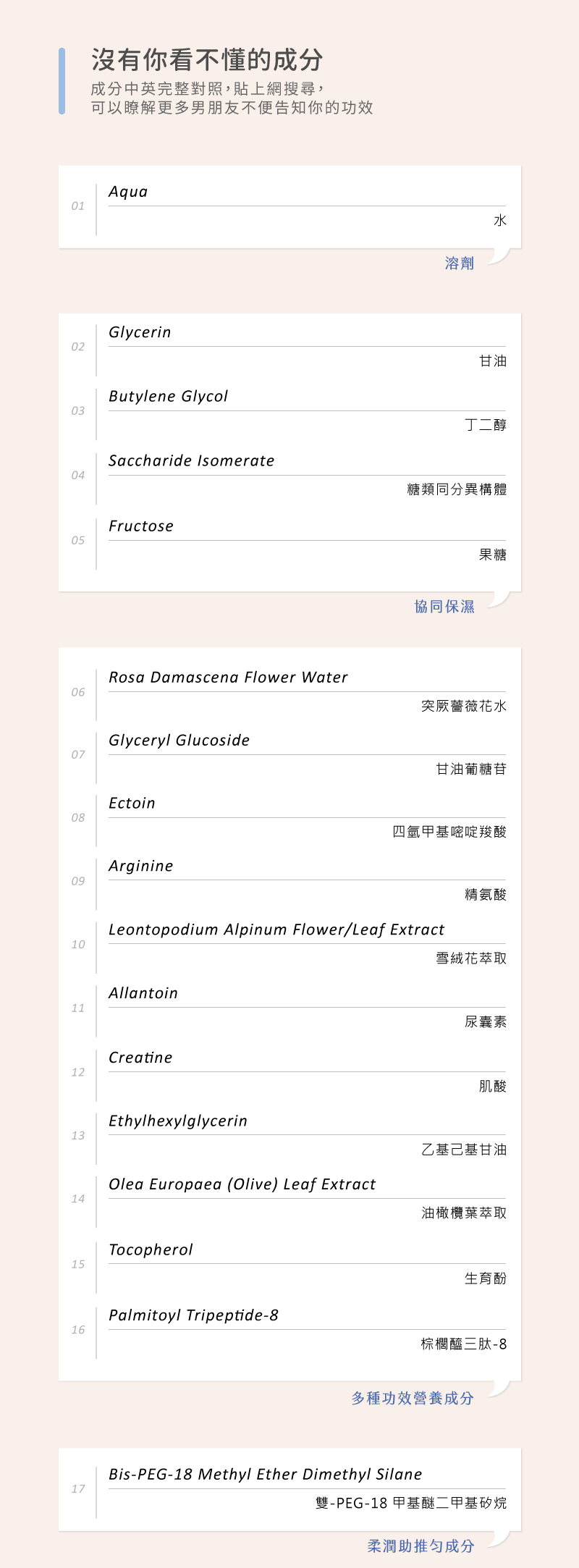
Task: Click the 沒有你看不懂的成分 heading
Action: [x=207, y=60]
